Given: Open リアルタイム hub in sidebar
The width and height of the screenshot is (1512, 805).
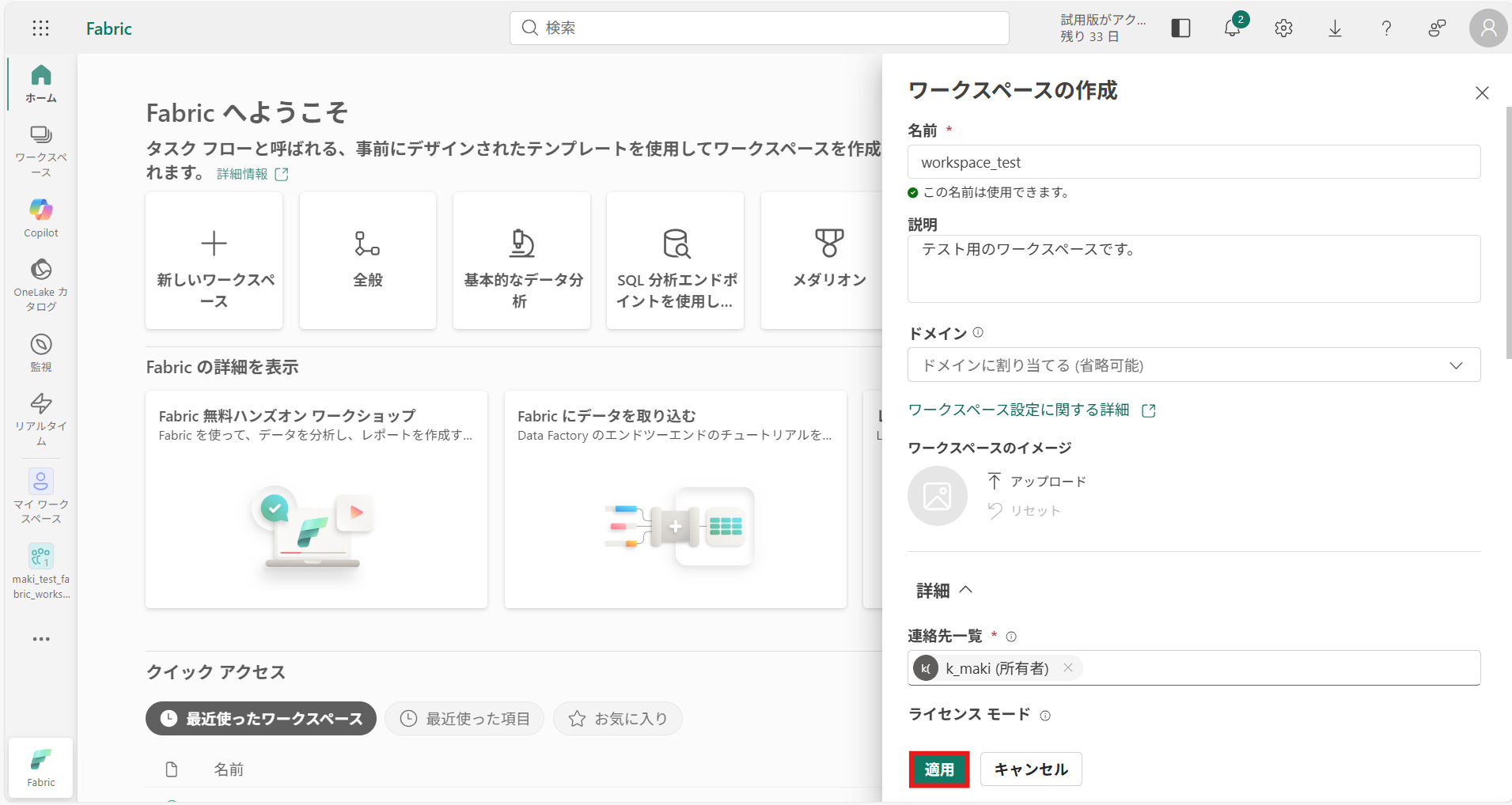Looking at the screenshot, I should 41,419.
